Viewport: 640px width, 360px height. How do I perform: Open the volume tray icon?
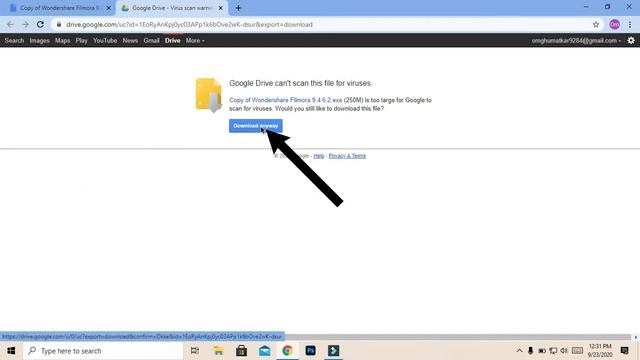[564, 351]
